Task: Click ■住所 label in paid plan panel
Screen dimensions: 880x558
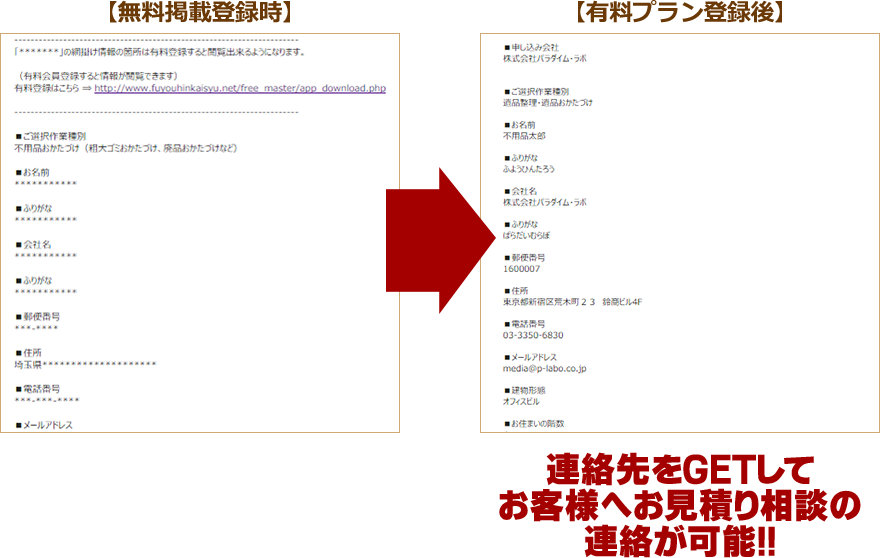Action: 516,291
